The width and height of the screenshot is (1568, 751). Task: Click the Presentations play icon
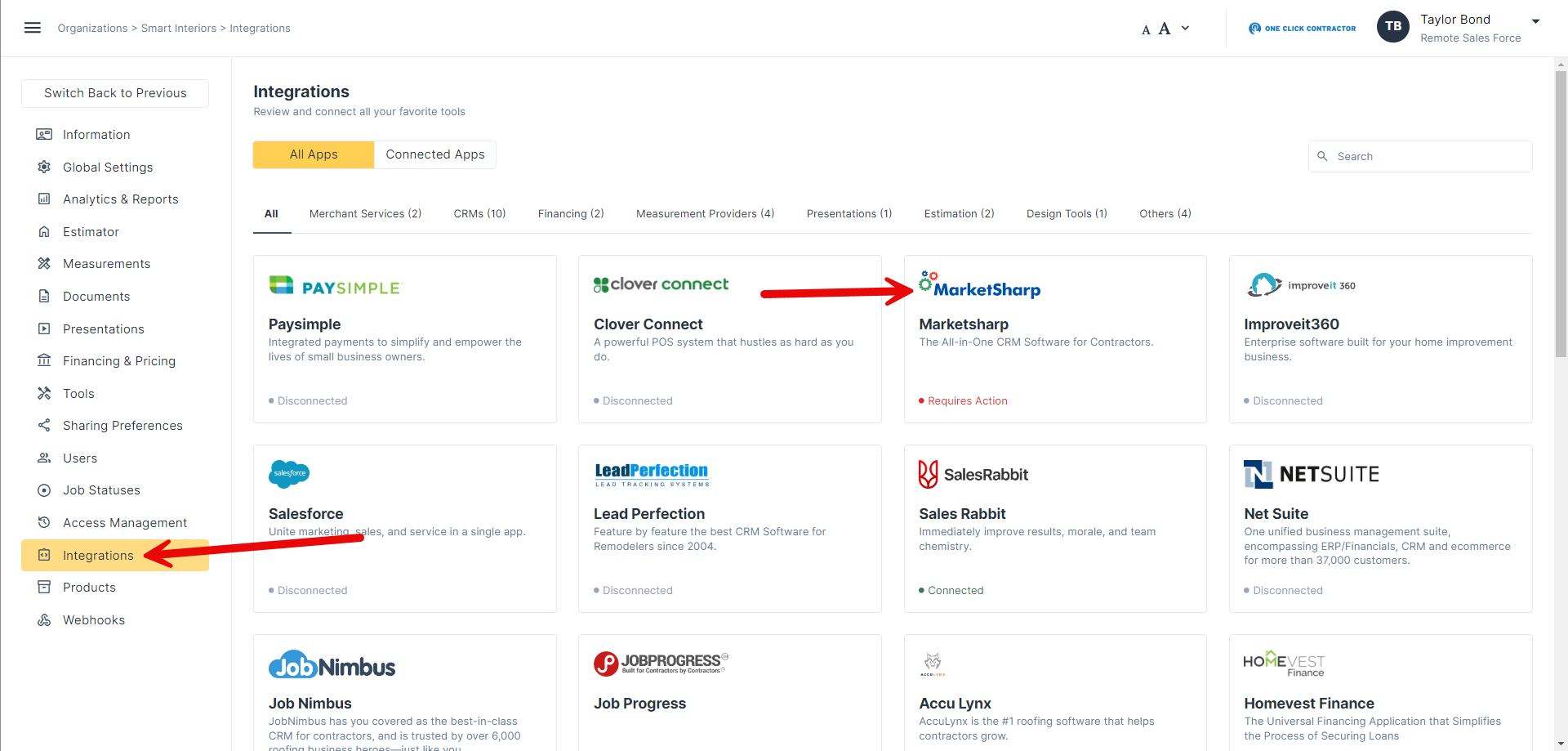[x=44, y=329]
